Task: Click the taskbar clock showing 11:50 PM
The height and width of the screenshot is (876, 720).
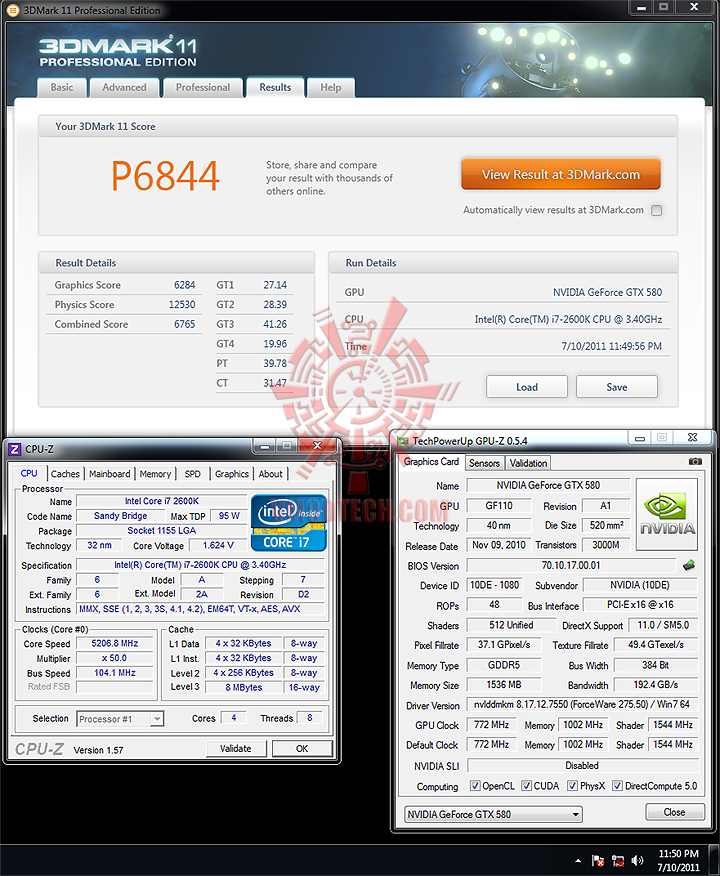Action: click(678, 860)
